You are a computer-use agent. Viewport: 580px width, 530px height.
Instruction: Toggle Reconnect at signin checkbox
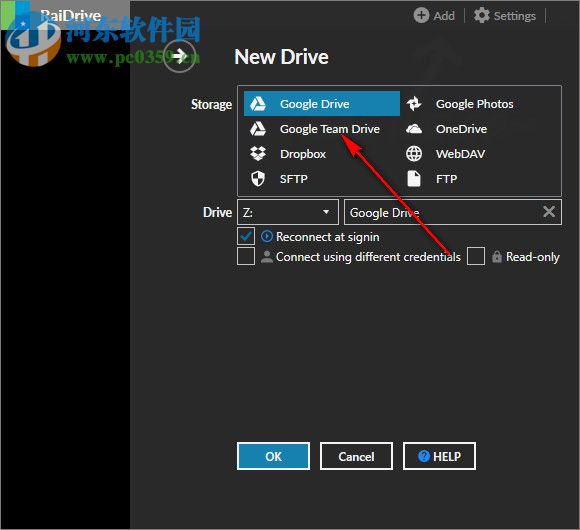click(x=246, y=236)
